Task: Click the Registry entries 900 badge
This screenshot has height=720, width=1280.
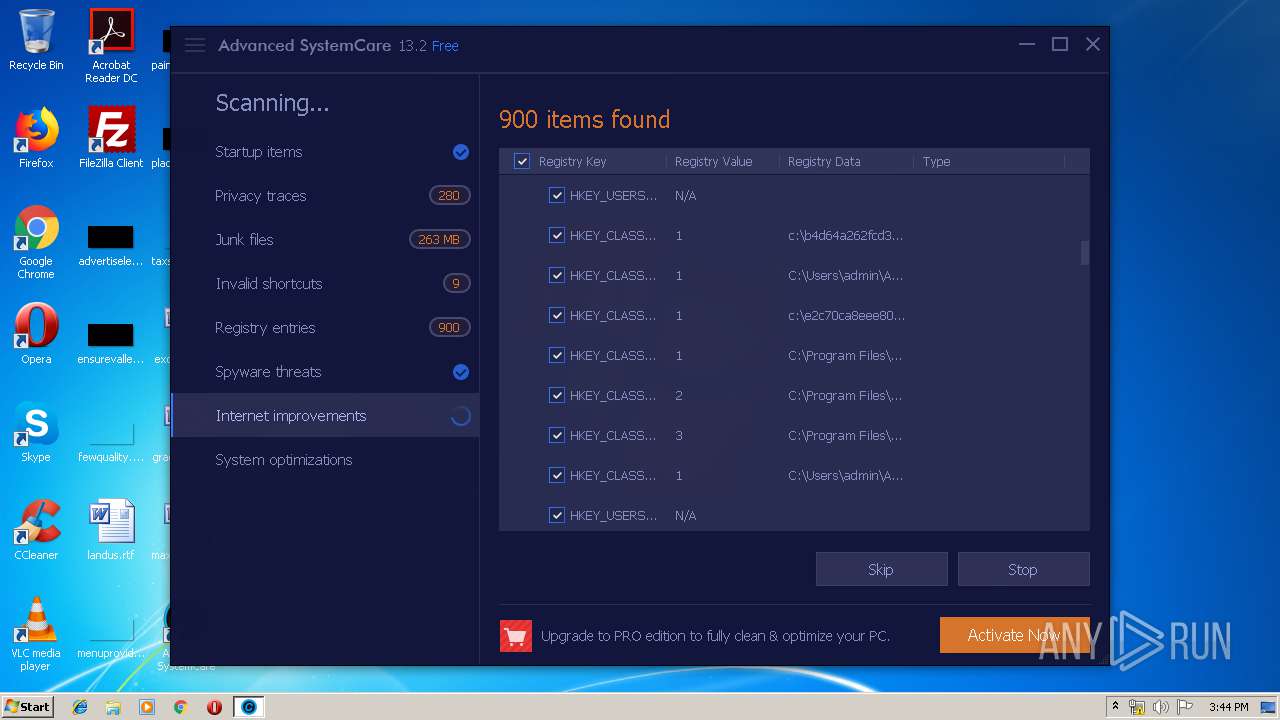Action: point(449,328)
